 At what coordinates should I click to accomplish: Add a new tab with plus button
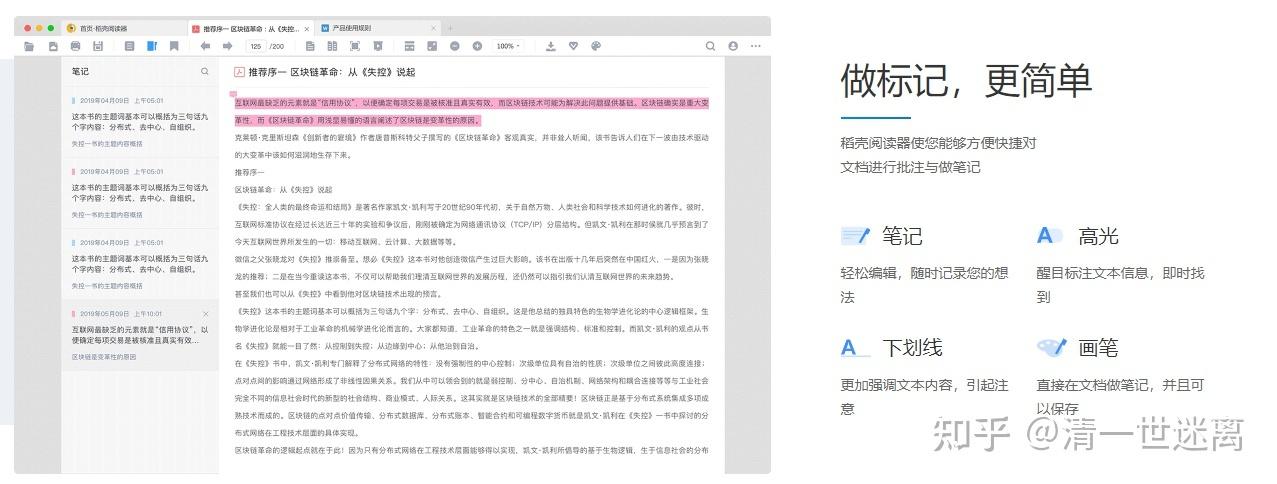click(450, 28)
